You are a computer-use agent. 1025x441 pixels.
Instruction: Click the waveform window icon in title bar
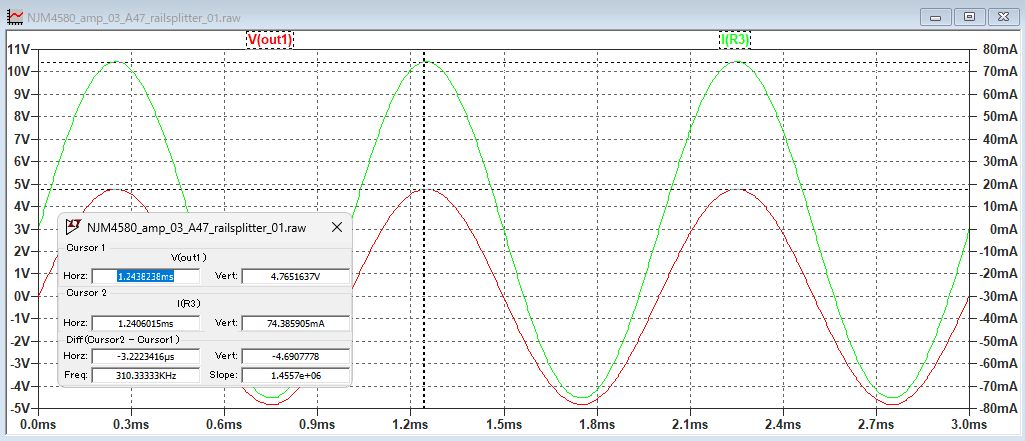pyautogui.click(x=13, y=17)
